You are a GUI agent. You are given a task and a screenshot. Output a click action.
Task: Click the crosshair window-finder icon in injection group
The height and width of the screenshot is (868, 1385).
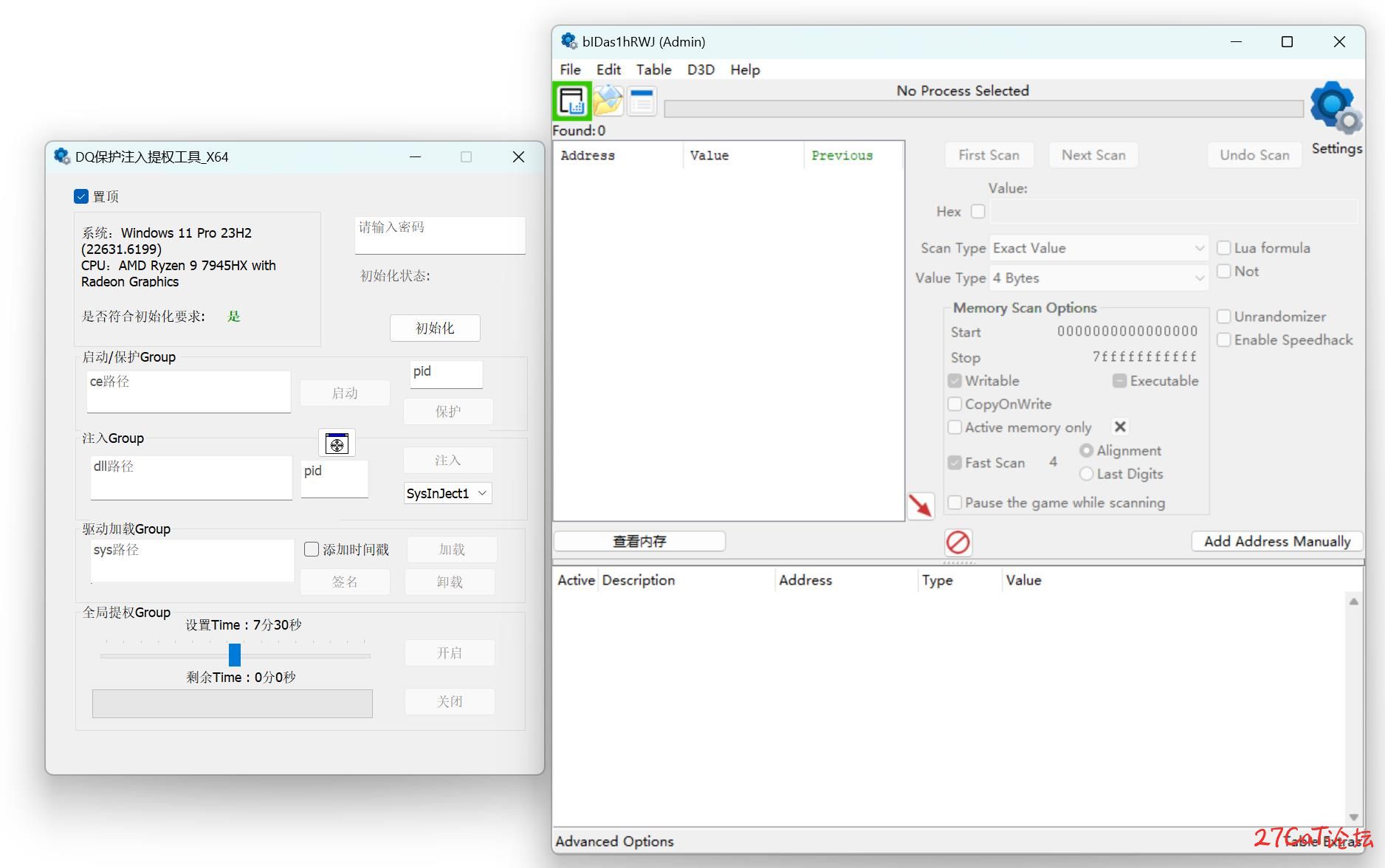[337, 443]
